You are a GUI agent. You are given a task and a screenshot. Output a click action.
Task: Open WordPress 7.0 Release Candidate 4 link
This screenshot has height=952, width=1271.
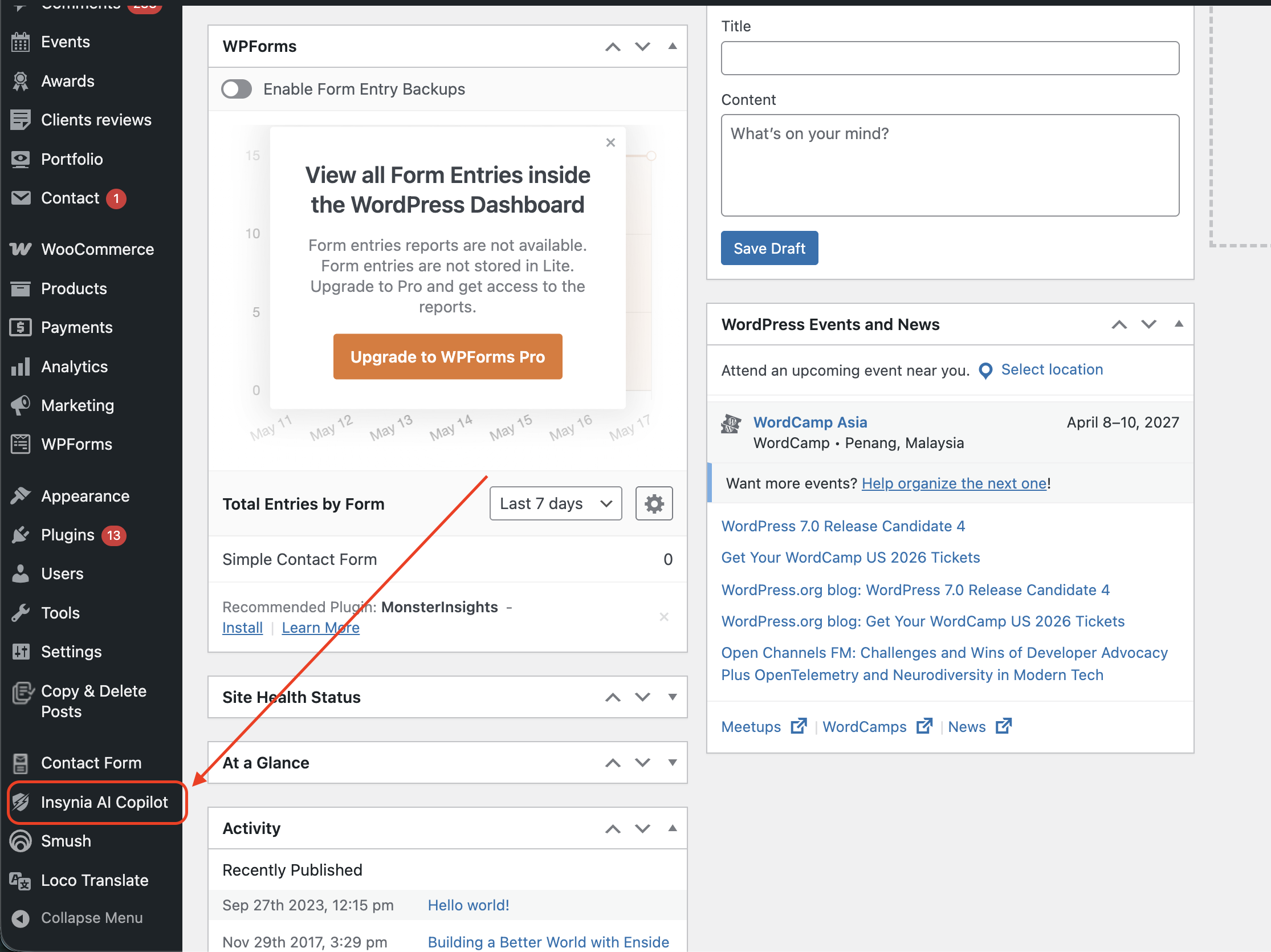pyautogui.click(x=843, y=526)
